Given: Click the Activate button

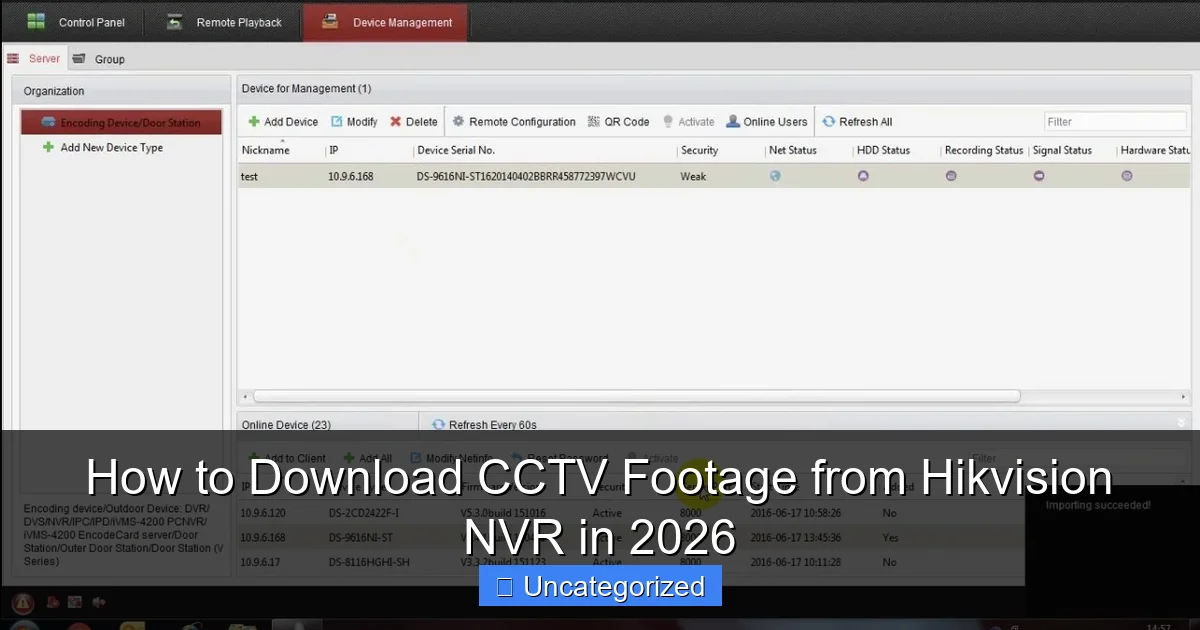Looking at the screenshot, I should click(x=688, y=121).
